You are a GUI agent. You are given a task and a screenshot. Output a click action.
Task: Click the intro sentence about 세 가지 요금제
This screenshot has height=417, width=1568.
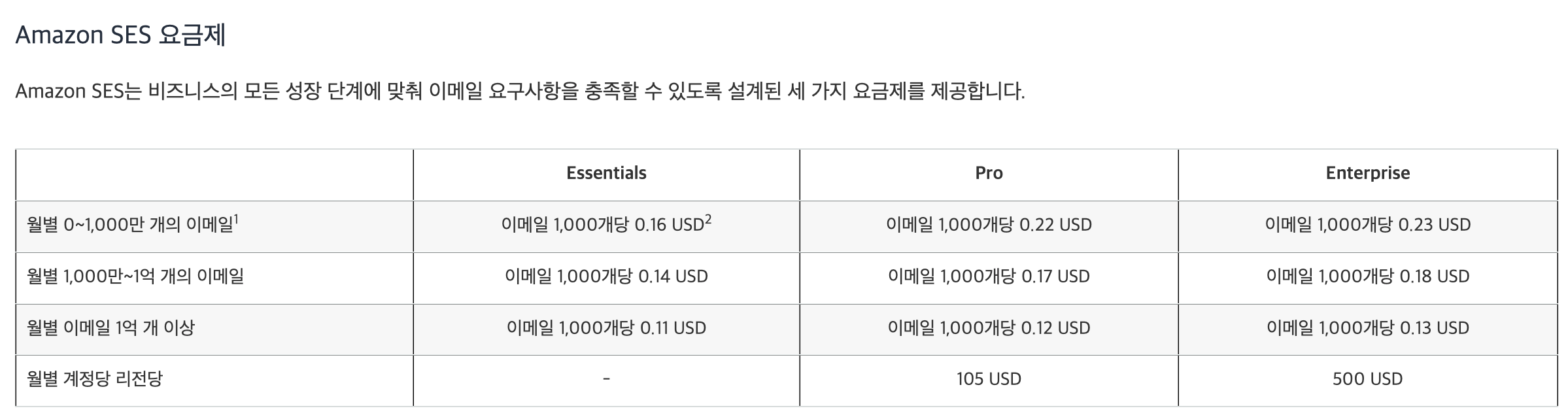coord(520,92)
